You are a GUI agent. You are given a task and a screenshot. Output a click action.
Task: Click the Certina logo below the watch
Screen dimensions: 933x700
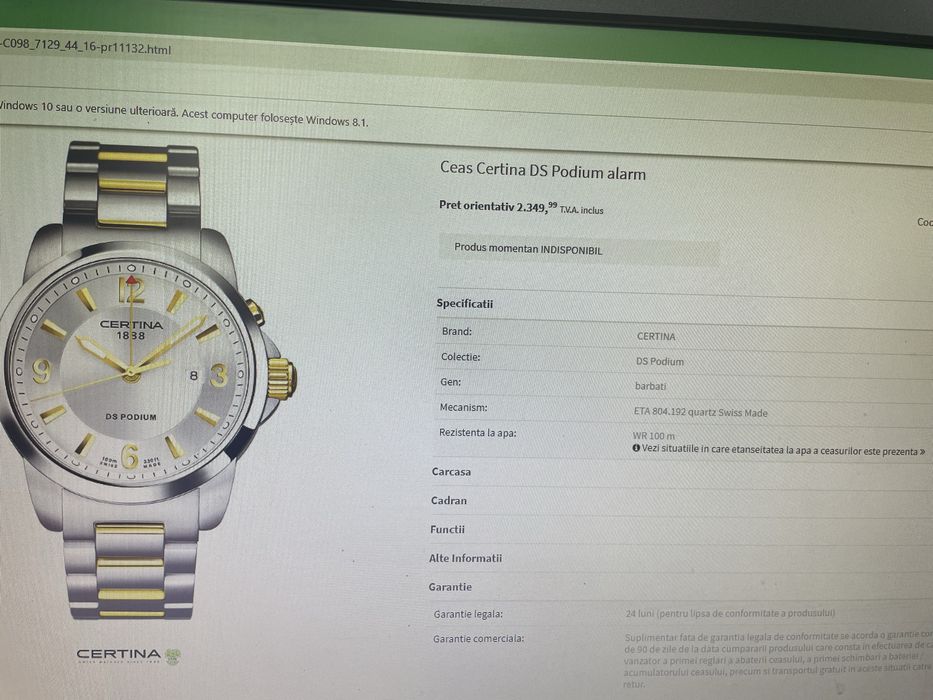119,655
